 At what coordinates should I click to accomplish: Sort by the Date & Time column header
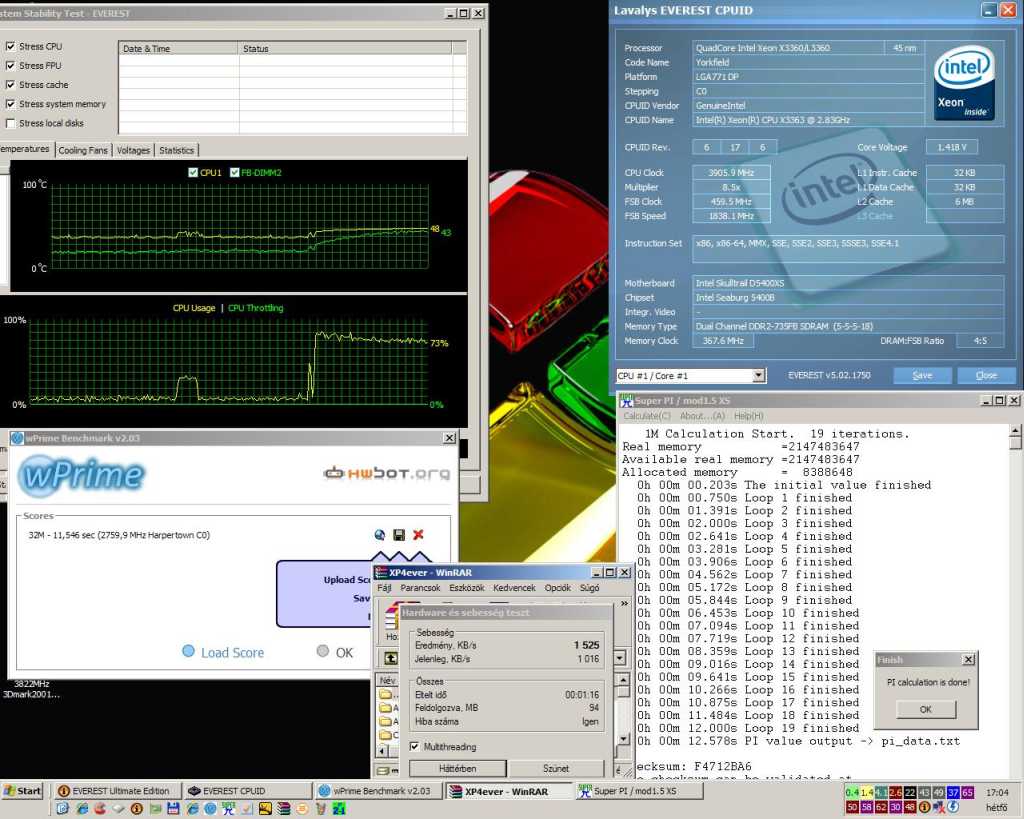(178, 48)
